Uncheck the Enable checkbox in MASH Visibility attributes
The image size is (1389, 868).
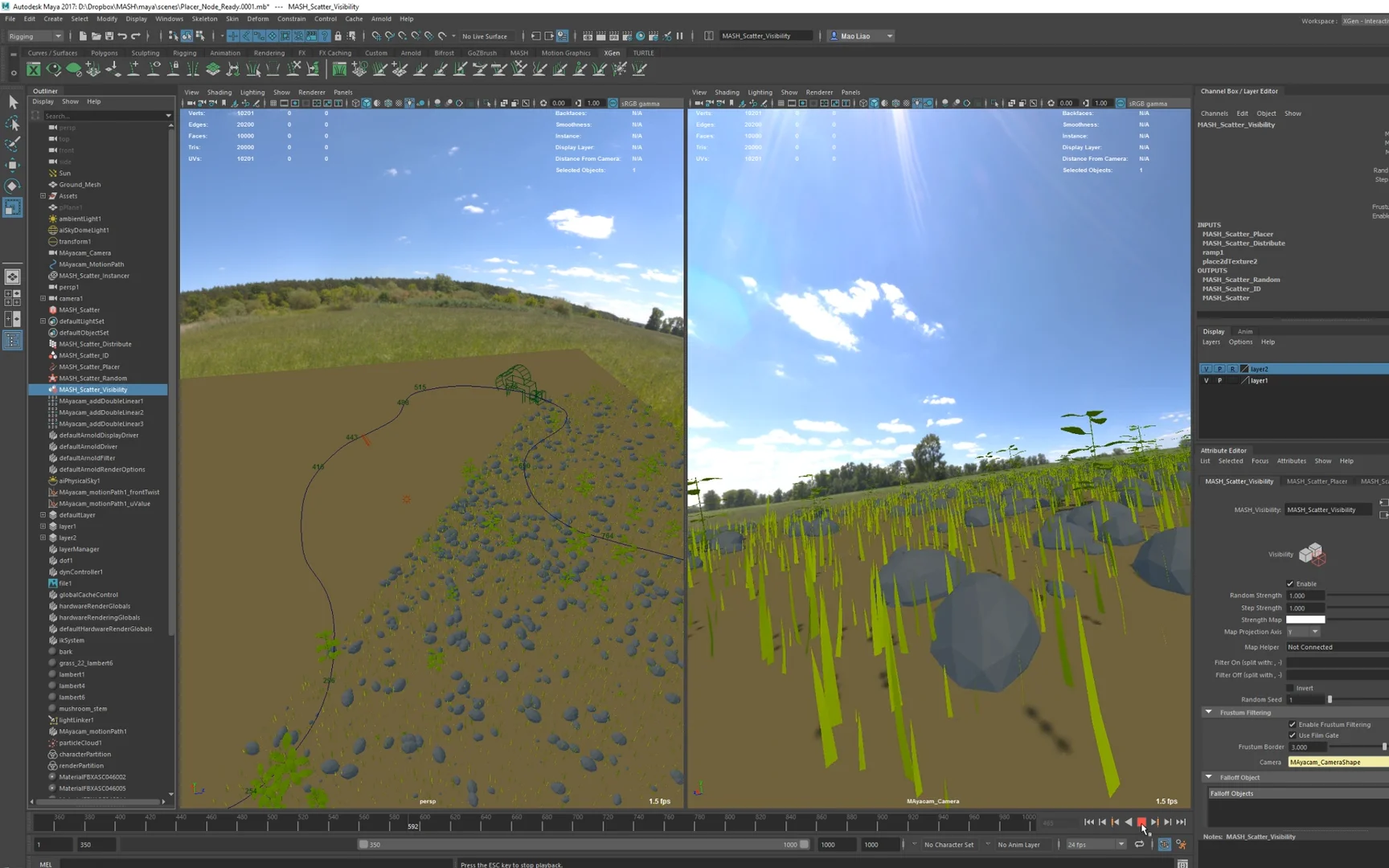coord(1290,583)
